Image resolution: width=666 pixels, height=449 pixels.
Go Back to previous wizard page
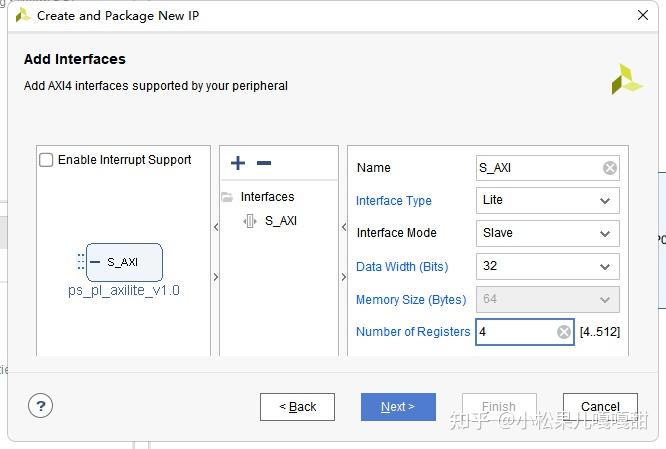click(x=297, y=407)
